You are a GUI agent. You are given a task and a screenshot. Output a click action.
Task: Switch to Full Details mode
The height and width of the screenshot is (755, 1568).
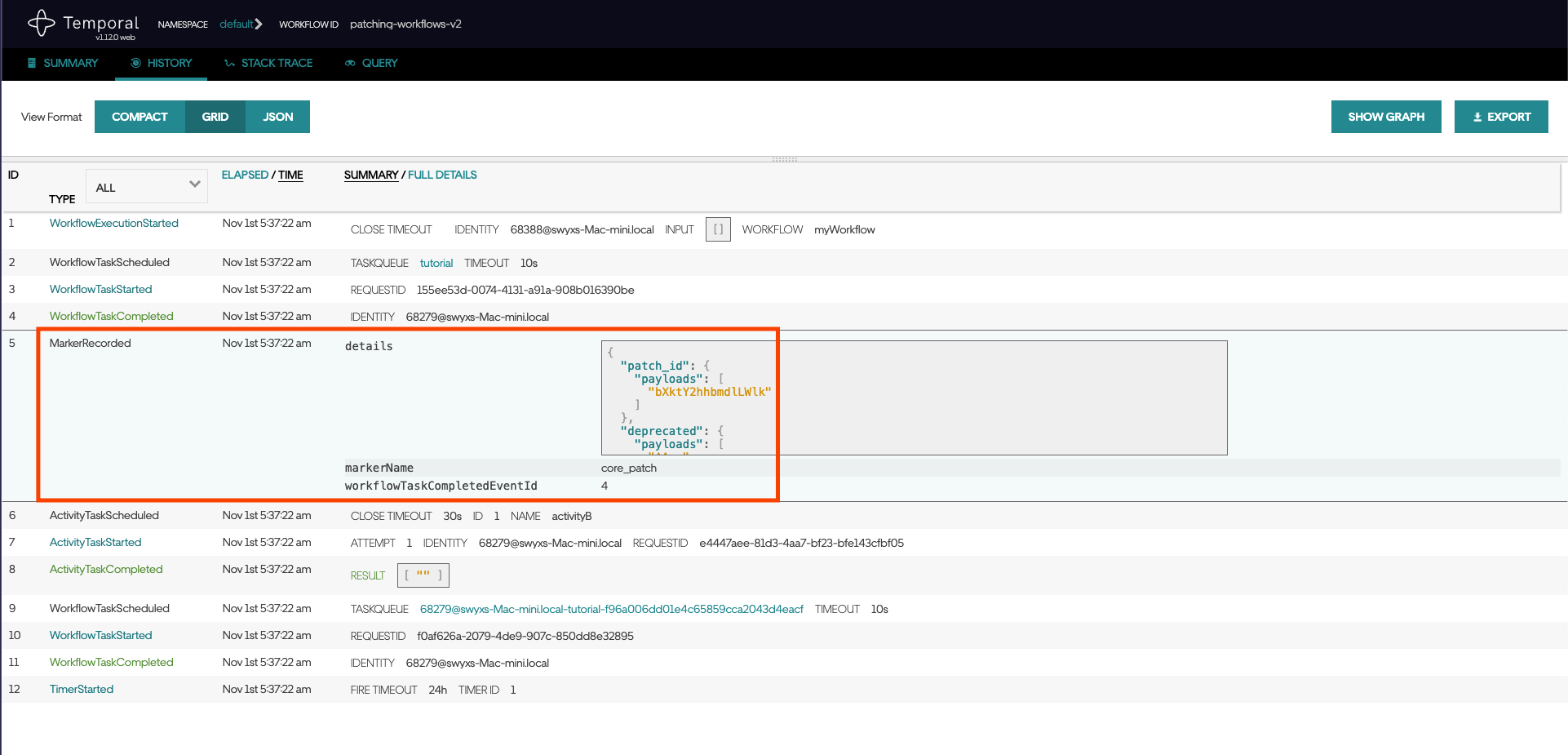442,175
